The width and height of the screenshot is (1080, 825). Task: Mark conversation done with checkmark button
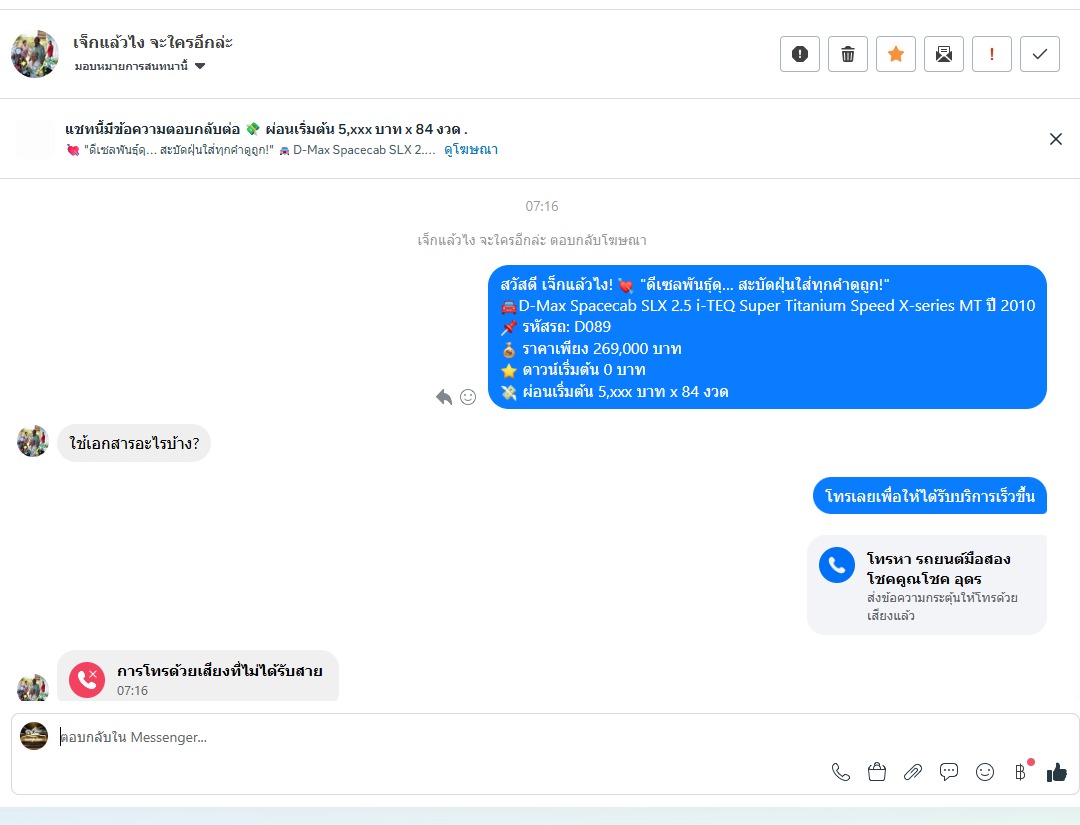click(x=1040, y=54)
